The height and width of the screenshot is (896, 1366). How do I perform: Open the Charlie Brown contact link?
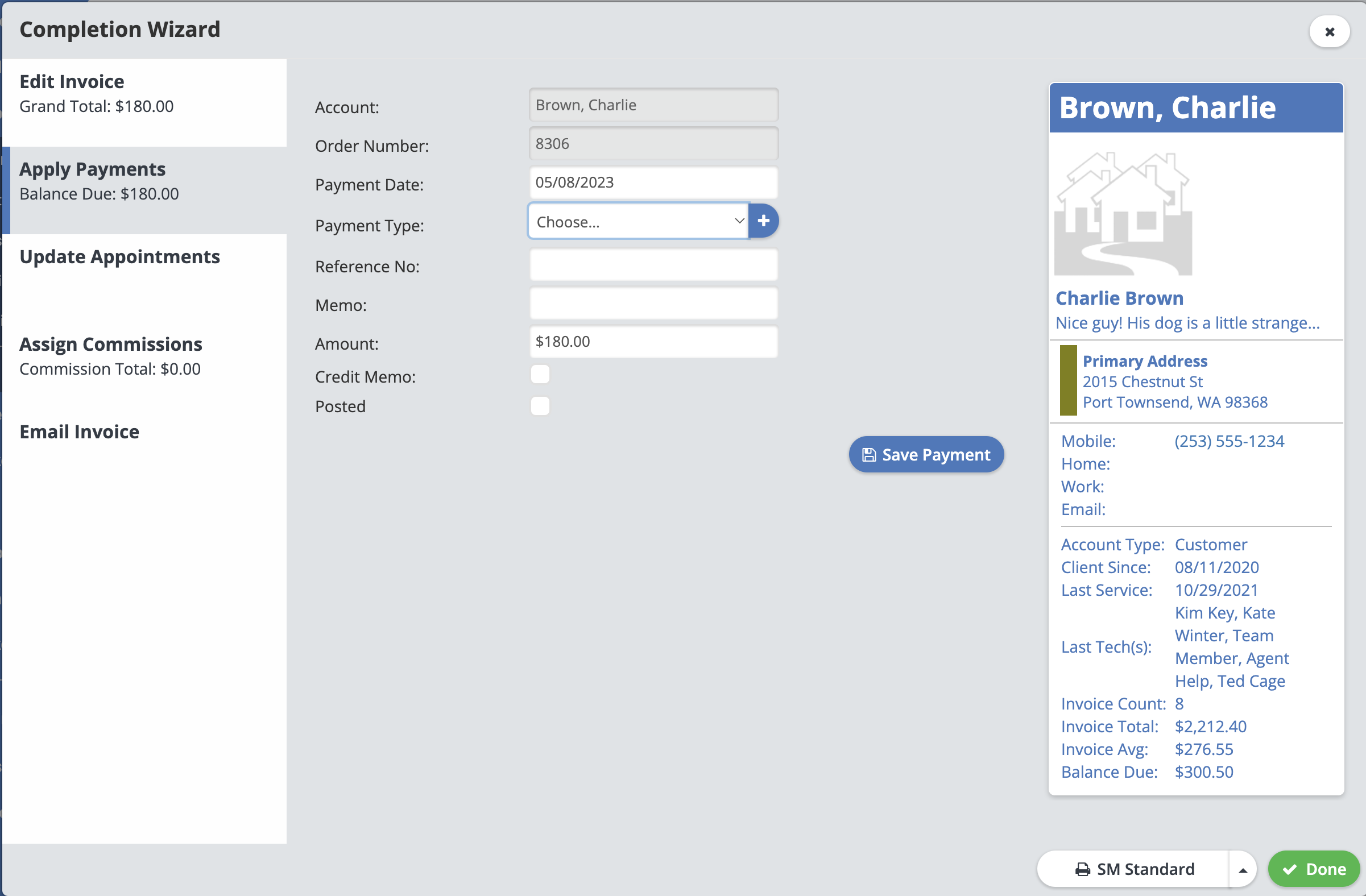click(1119, 298)
